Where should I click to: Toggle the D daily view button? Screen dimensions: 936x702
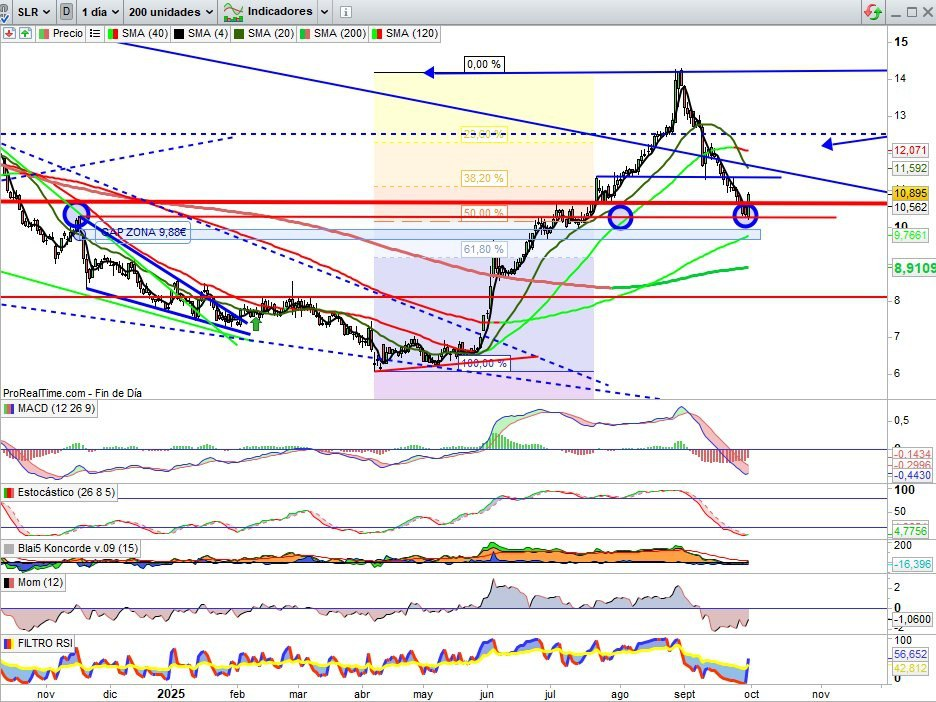coord(66,12)
